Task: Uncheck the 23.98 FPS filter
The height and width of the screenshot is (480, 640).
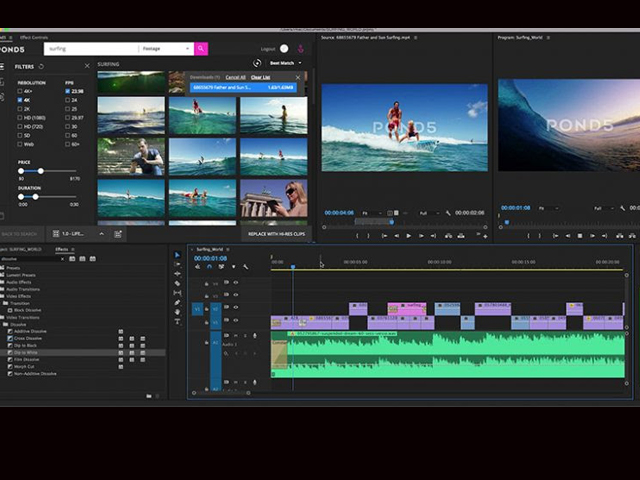Action: tap(68, 91)
